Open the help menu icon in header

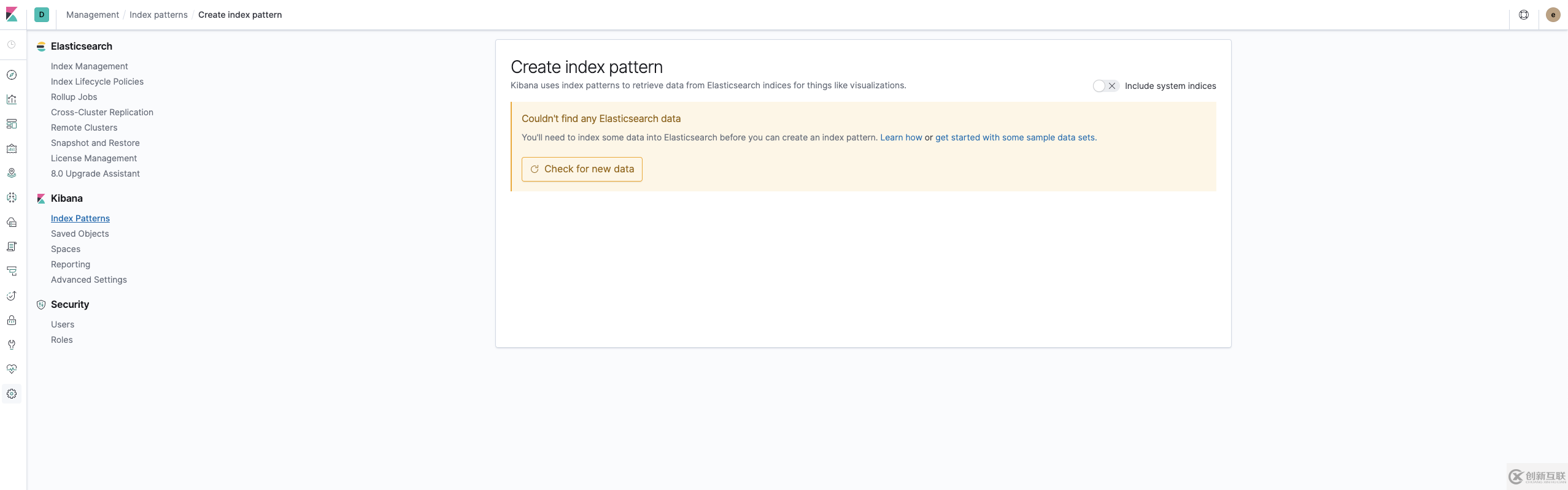click(1524, 15)
